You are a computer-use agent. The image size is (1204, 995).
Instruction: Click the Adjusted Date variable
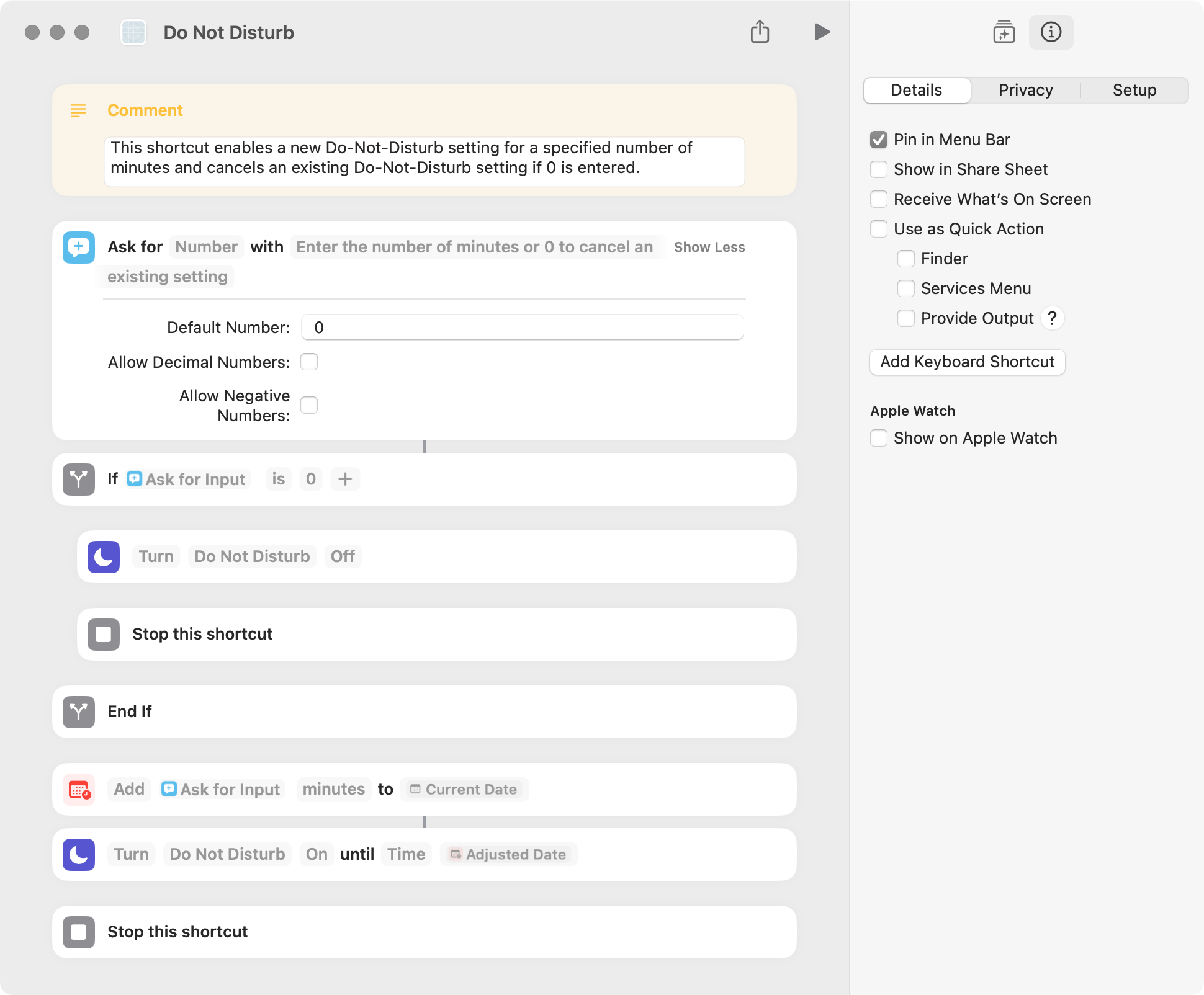pos(508,854)
